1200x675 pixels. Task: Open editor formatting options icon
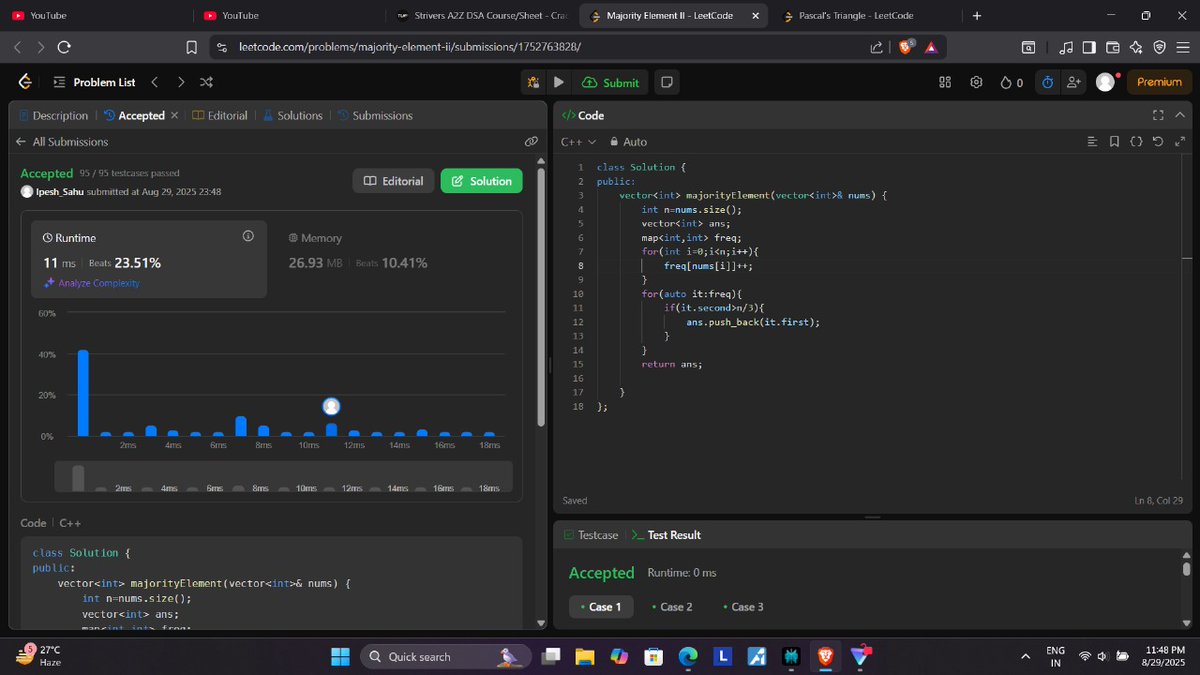point(1092,142)
